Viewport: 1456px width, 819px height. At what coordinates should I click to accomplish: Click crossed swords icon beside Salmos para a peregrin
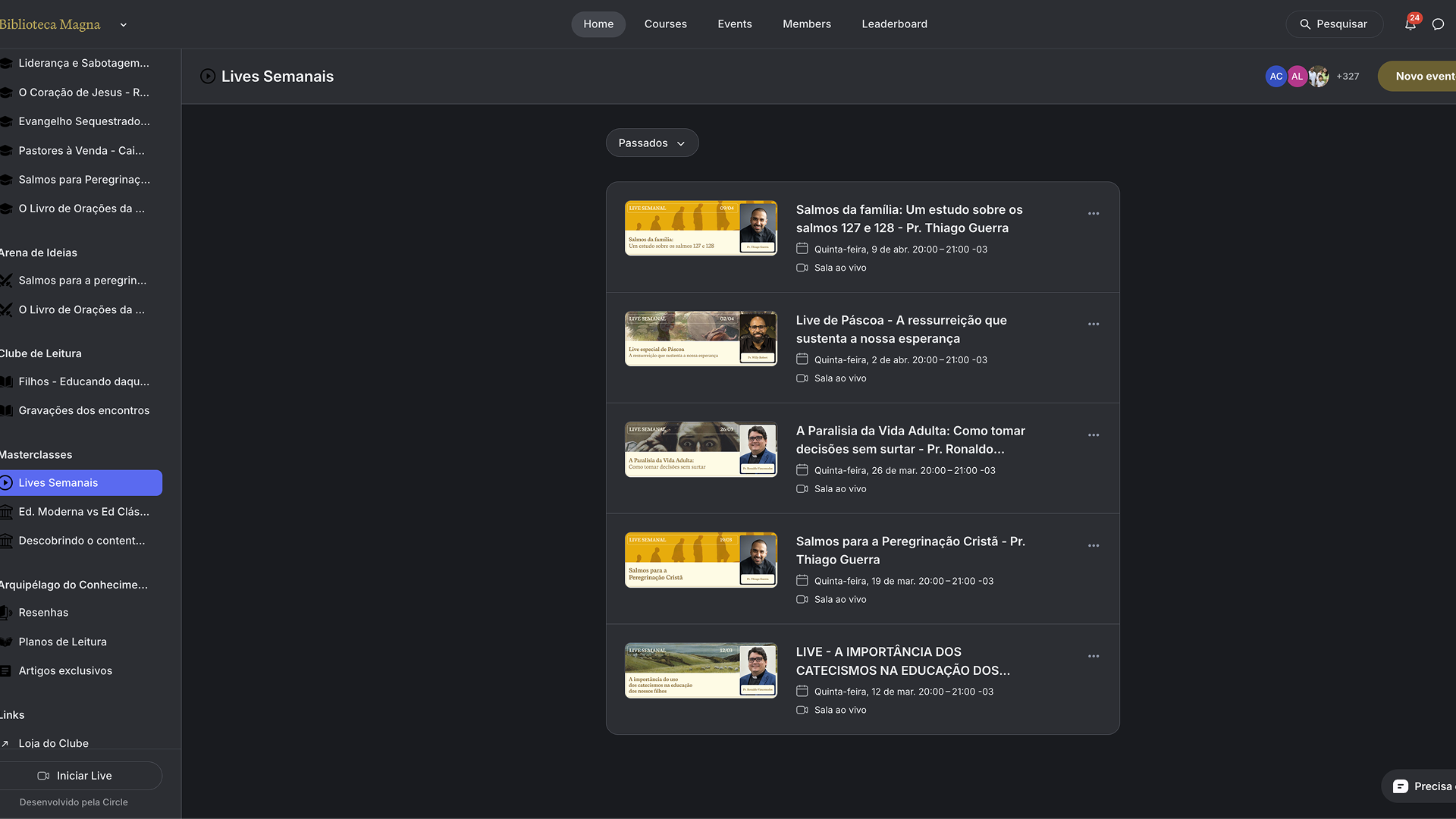pyautogui.click(x=6, y=281)
